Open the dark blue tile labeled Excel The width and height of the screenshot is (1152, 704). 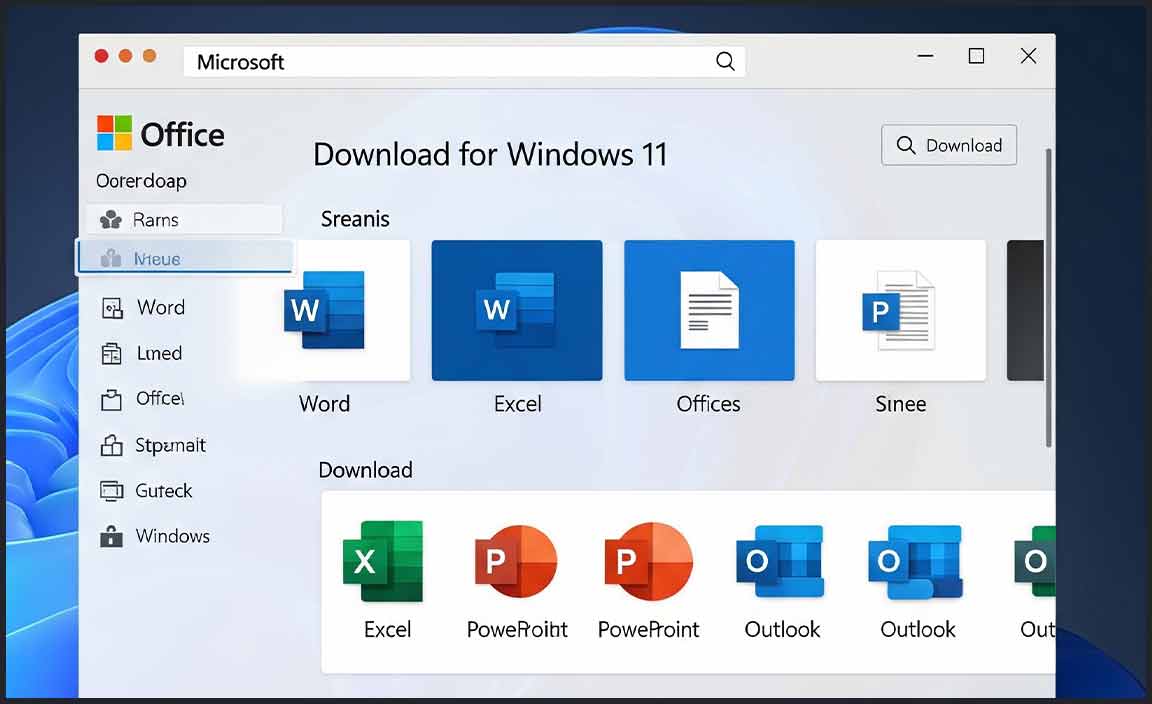click(x=516, y=310)
